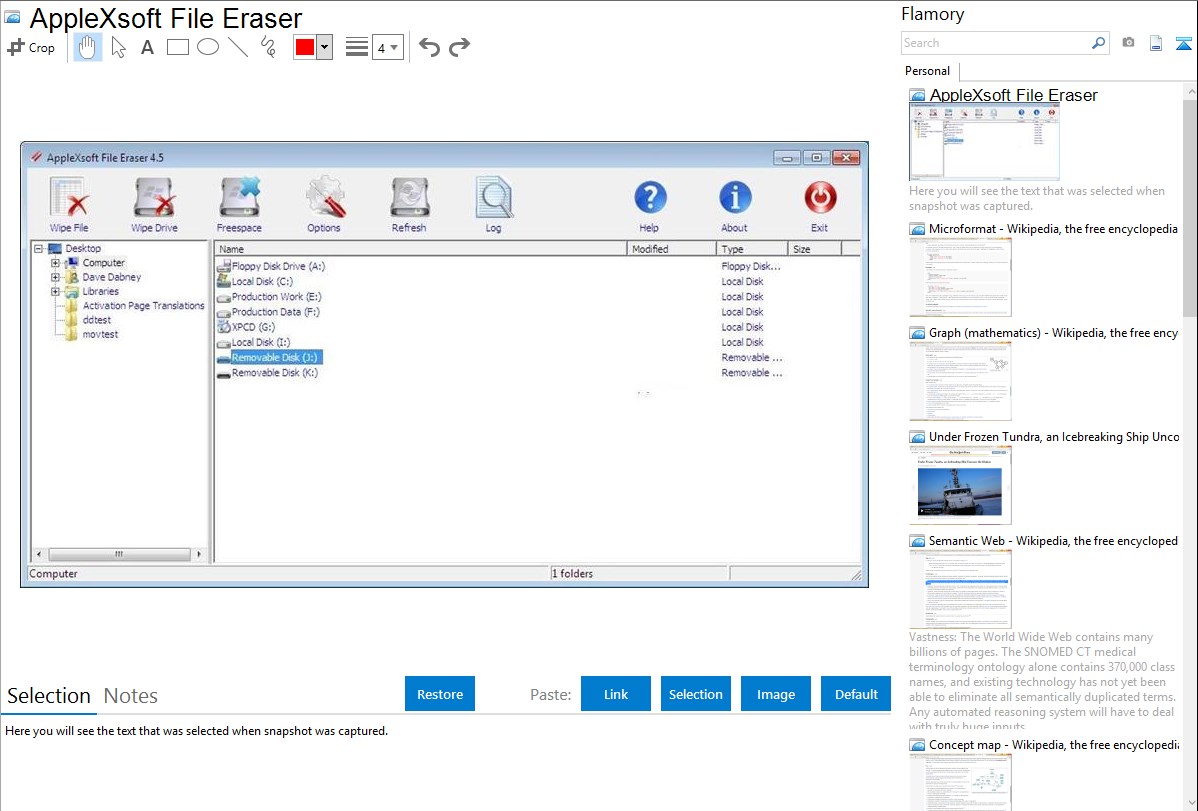This screenshot has width=1198, height=811.
Task: Sort list by Size column header
Action: click(x=814, y=249)
